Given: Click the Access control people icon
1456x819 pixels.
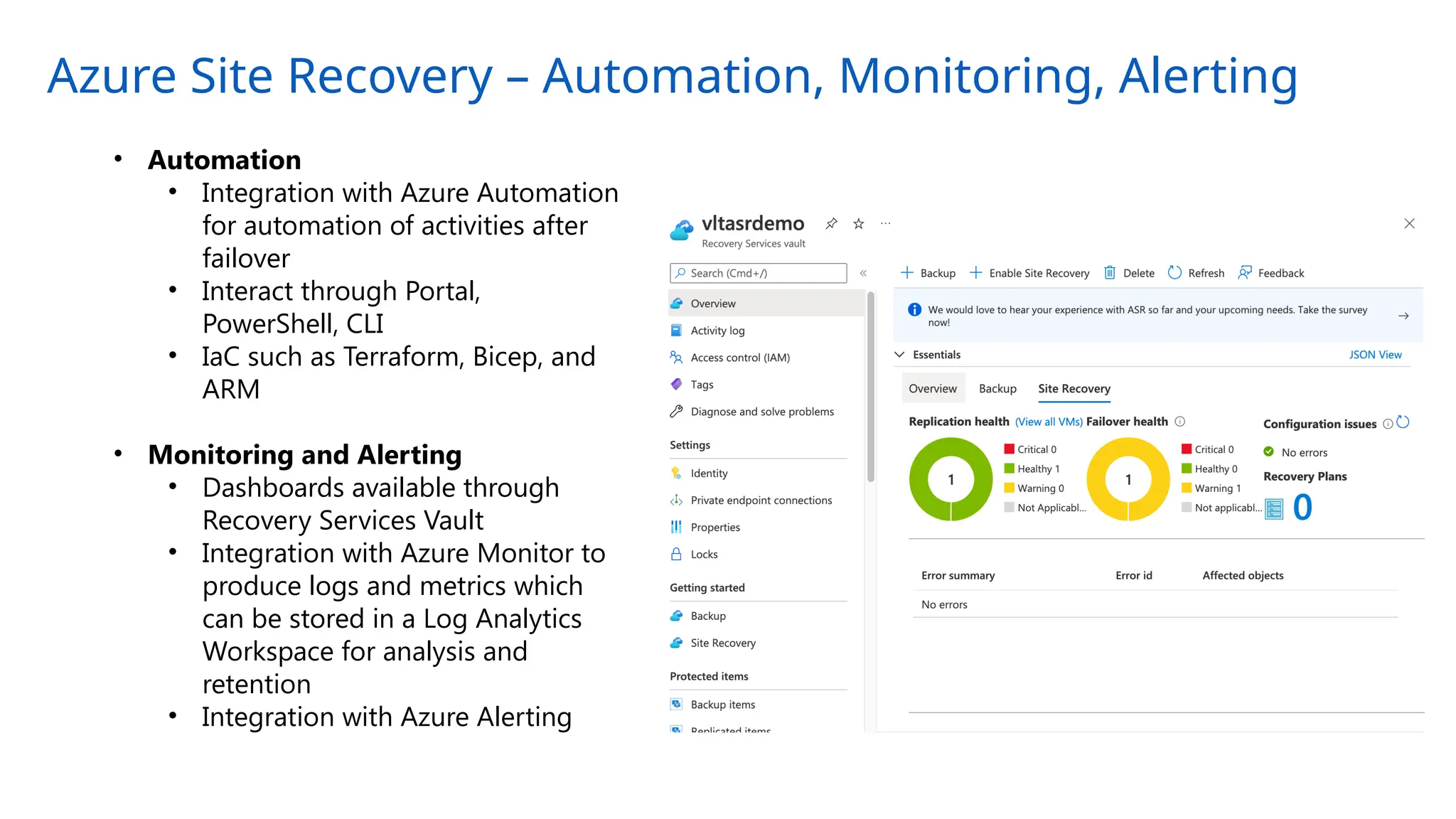Looking at the screenshot, I should pos(676,357).
